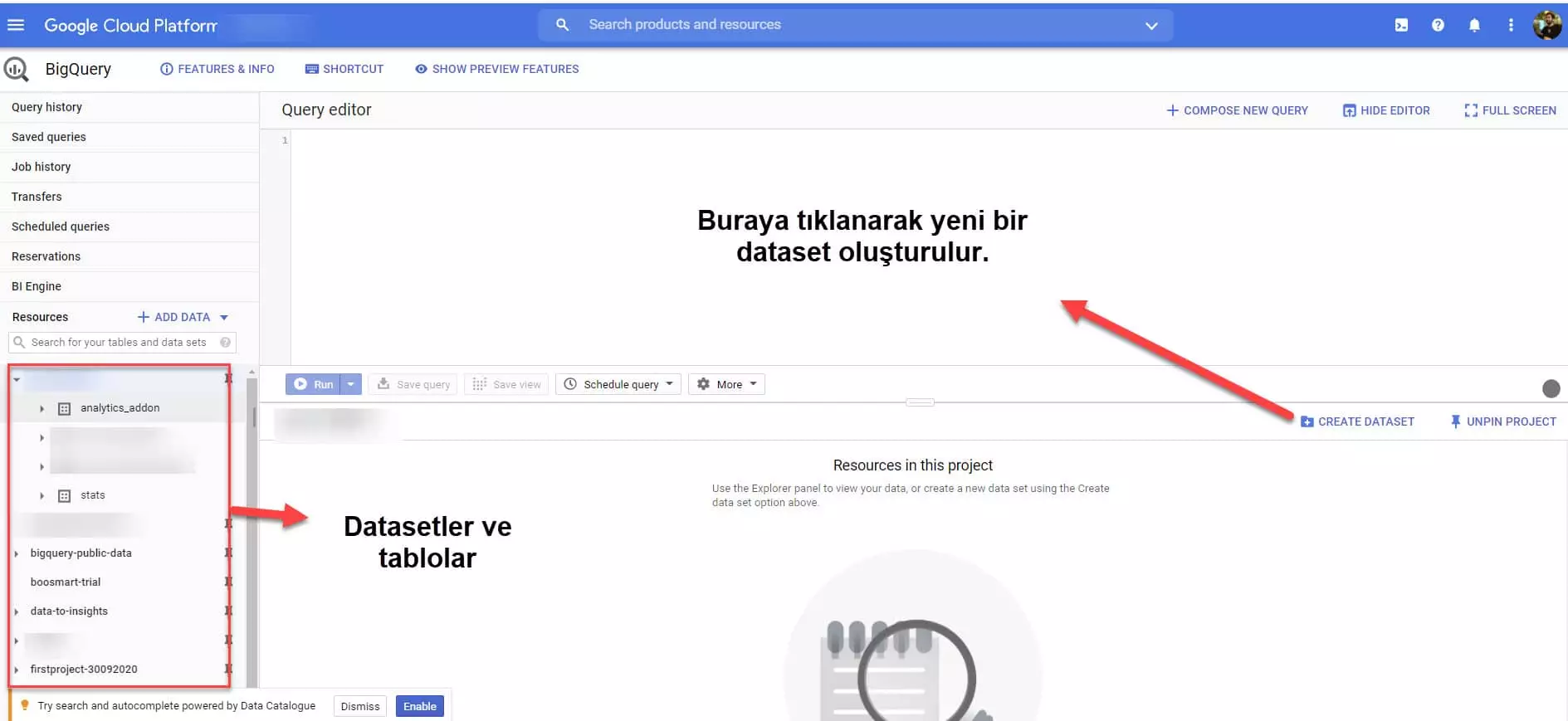
Task: Open Query history
Action: [129, 107]
